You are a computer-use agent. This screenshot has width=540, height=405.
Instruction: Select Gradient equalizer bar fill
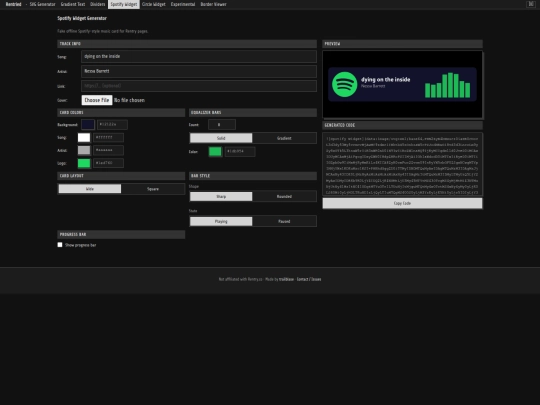click(284, 138)
